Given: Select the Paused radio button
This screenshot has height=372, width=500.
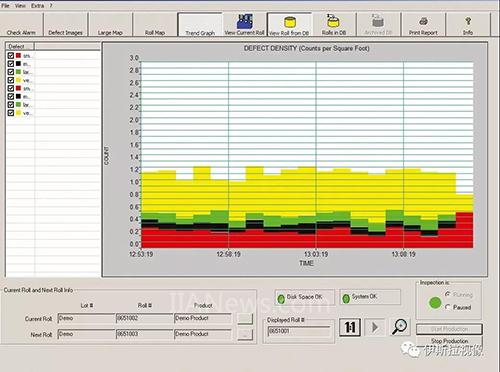Looking at the screenshot, I should pos(448,307).
